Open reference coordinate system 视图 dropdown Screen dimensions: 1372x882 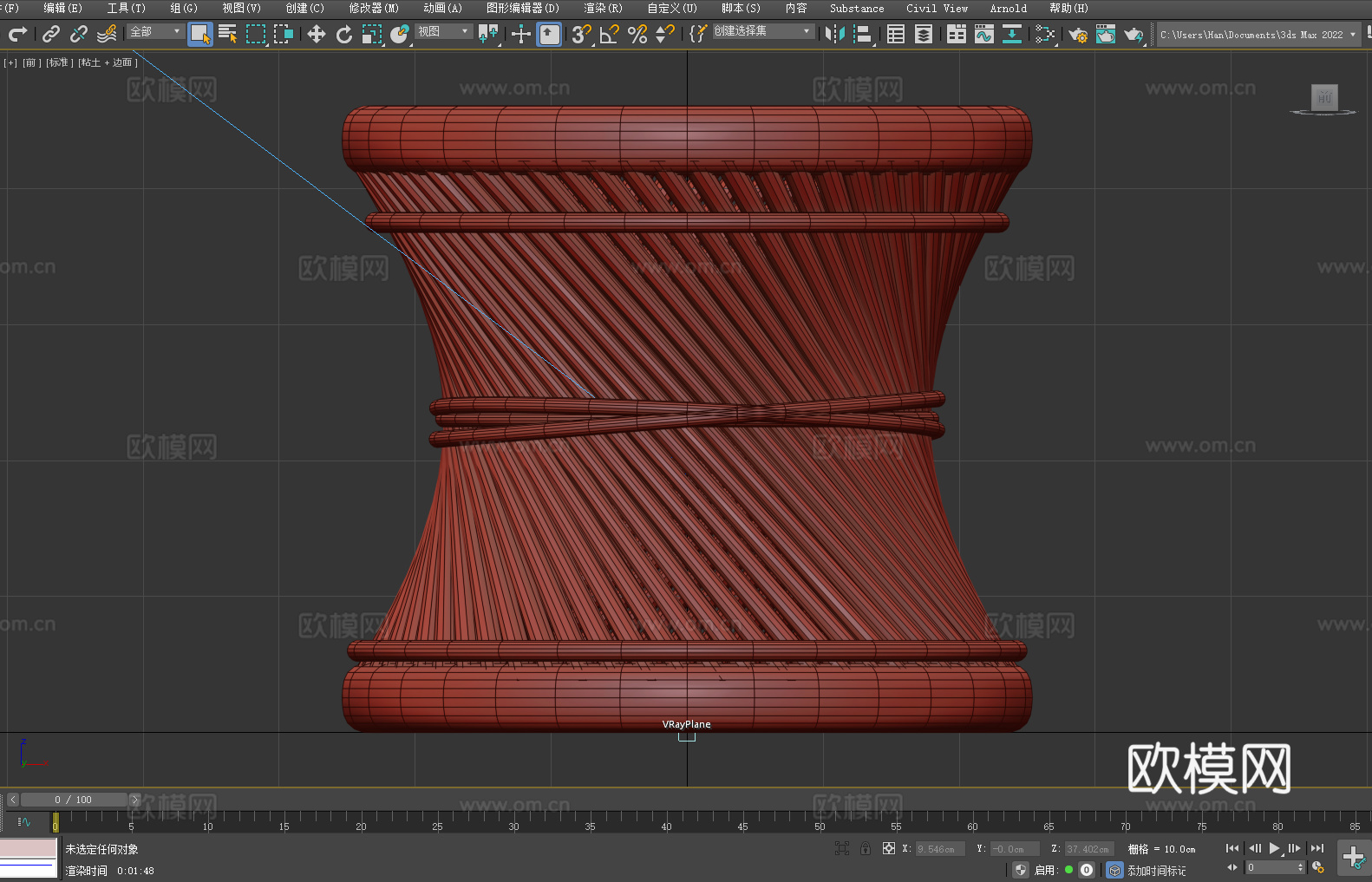coord(443,31)
